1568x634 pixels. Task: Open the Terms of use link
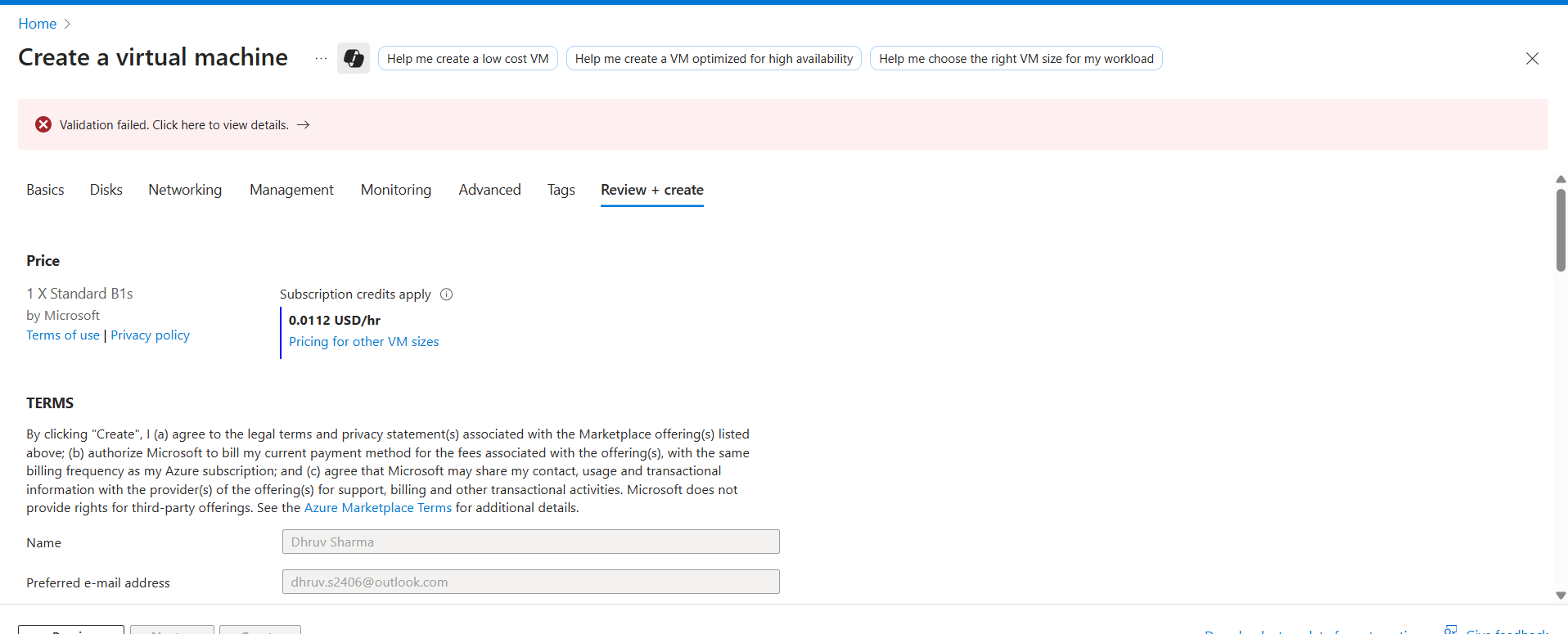63,335
